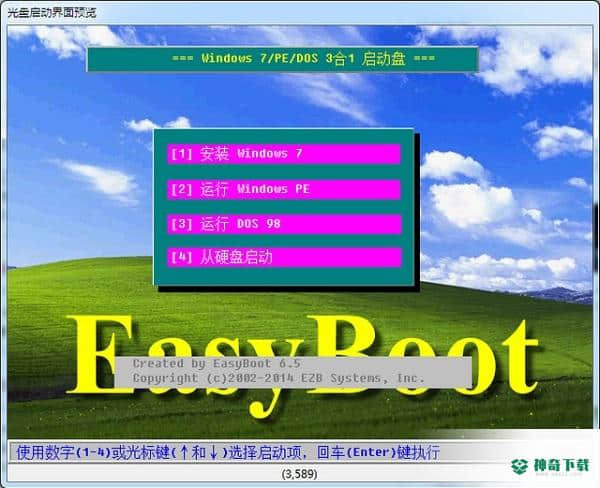Click the bottom hint line 使用数字(1-4)或光标键

click(x=228, y=452)
